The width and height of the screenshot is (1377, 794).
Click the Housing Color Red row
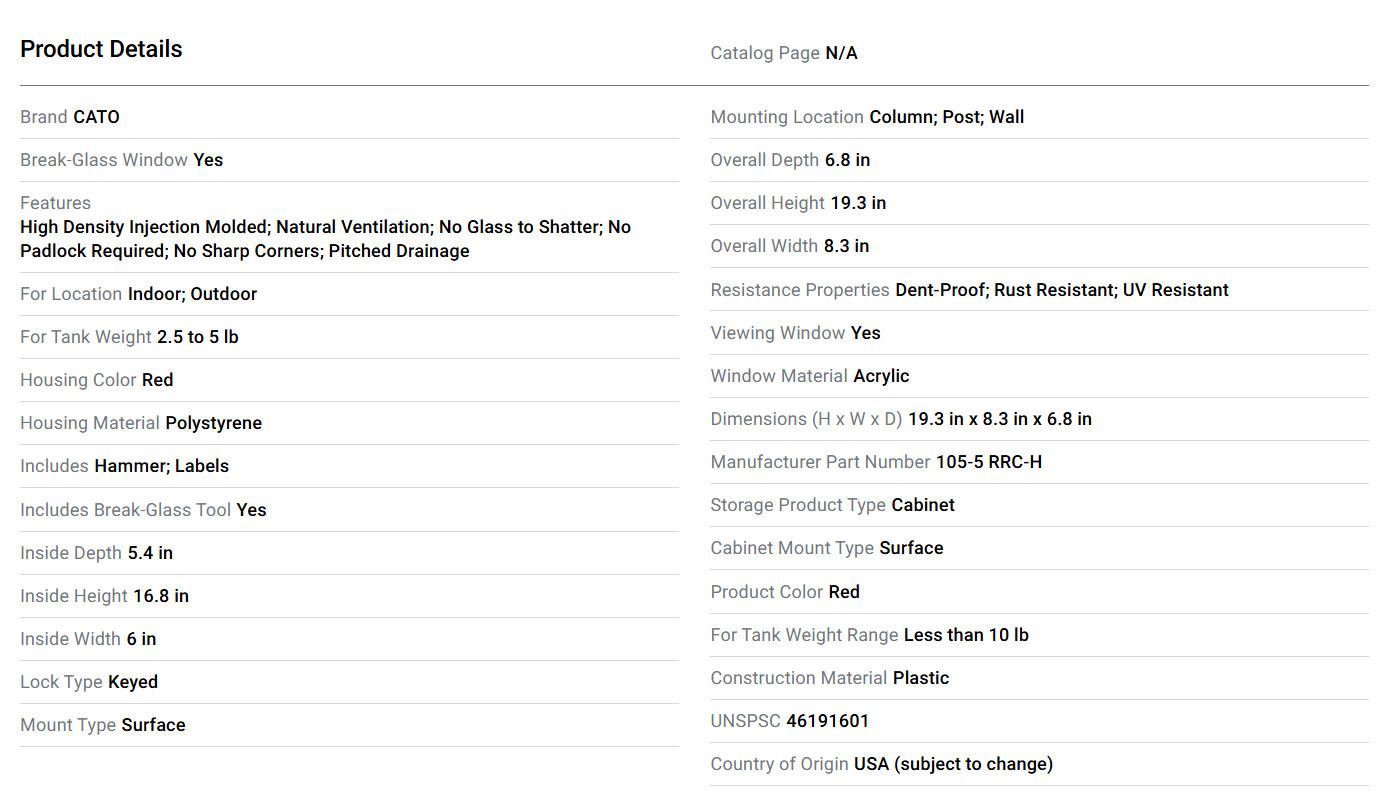tap(349, 380)
